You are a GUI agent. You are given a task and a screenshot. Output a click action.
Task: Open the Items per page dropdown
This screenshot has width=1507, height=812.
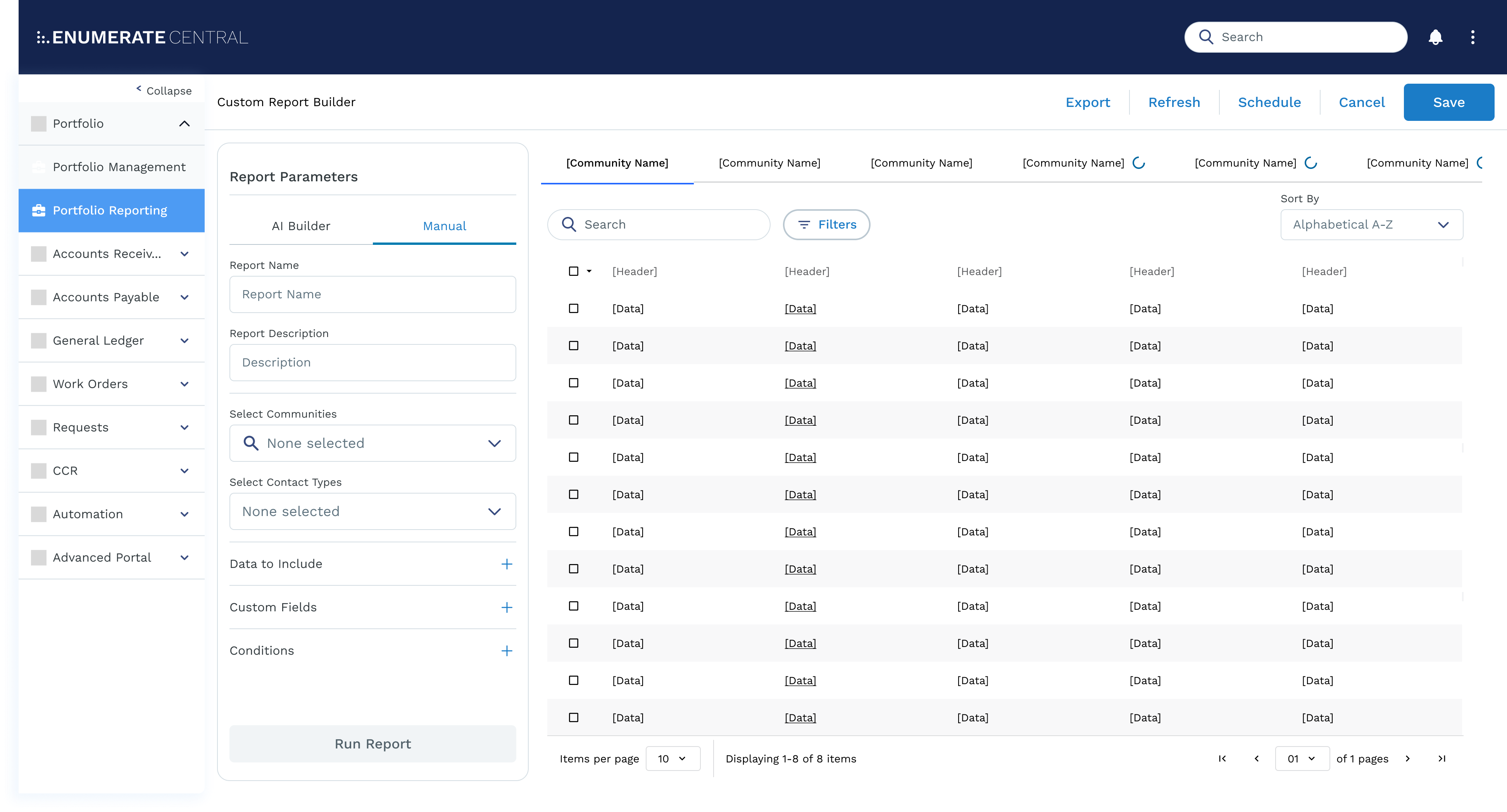pos(673,759)
